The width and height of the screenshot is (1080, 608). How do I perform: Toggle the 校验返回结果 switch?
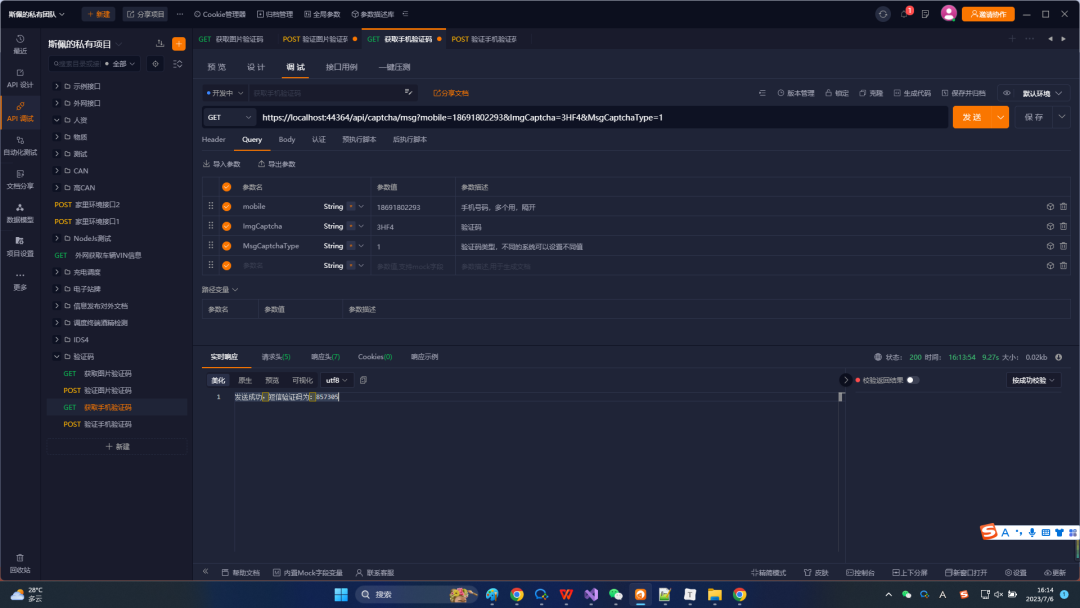click(913, 380)
